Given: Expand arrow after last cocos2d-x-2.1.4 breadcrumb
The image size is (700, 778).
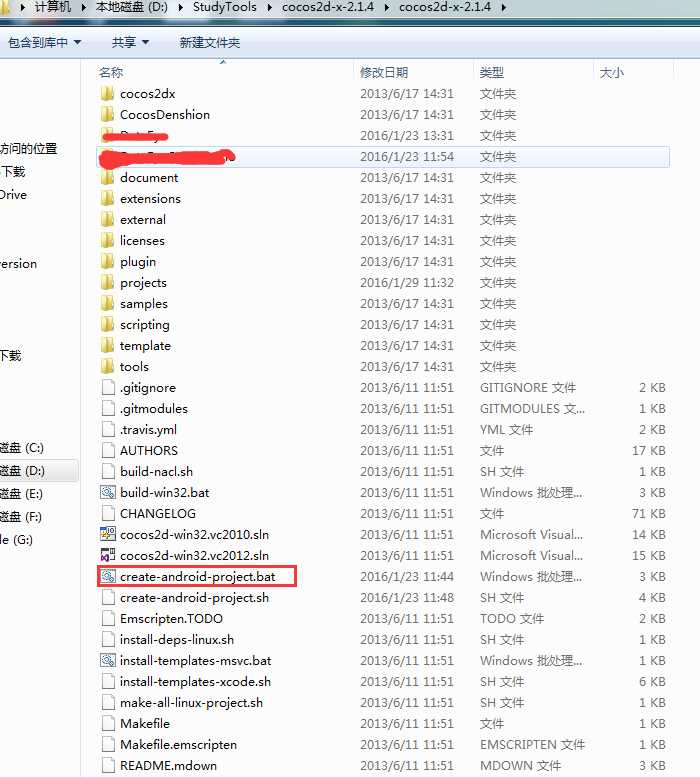Looking at the screenshot, I should 504,7.
